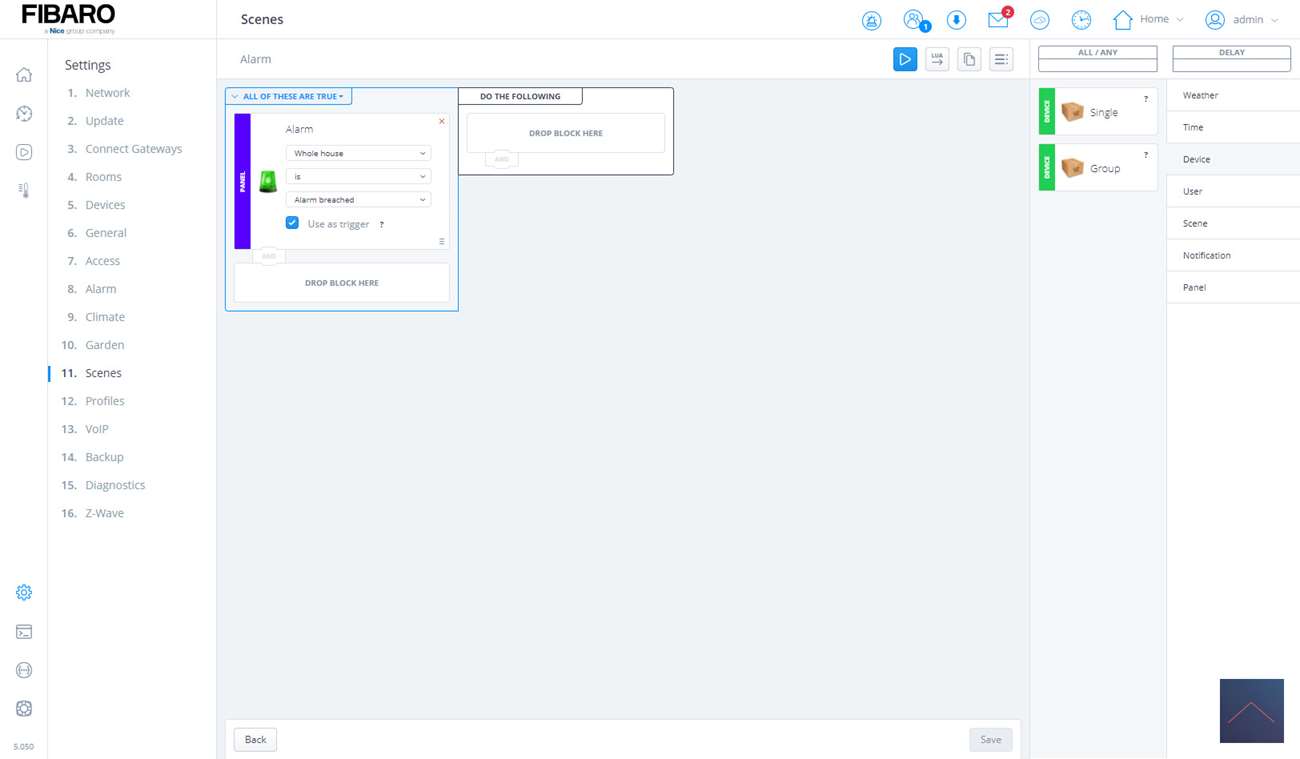The width and height of the screenshot is (1300, 759).
Task: Remove the Alarm block with red X
Action: 441,122
